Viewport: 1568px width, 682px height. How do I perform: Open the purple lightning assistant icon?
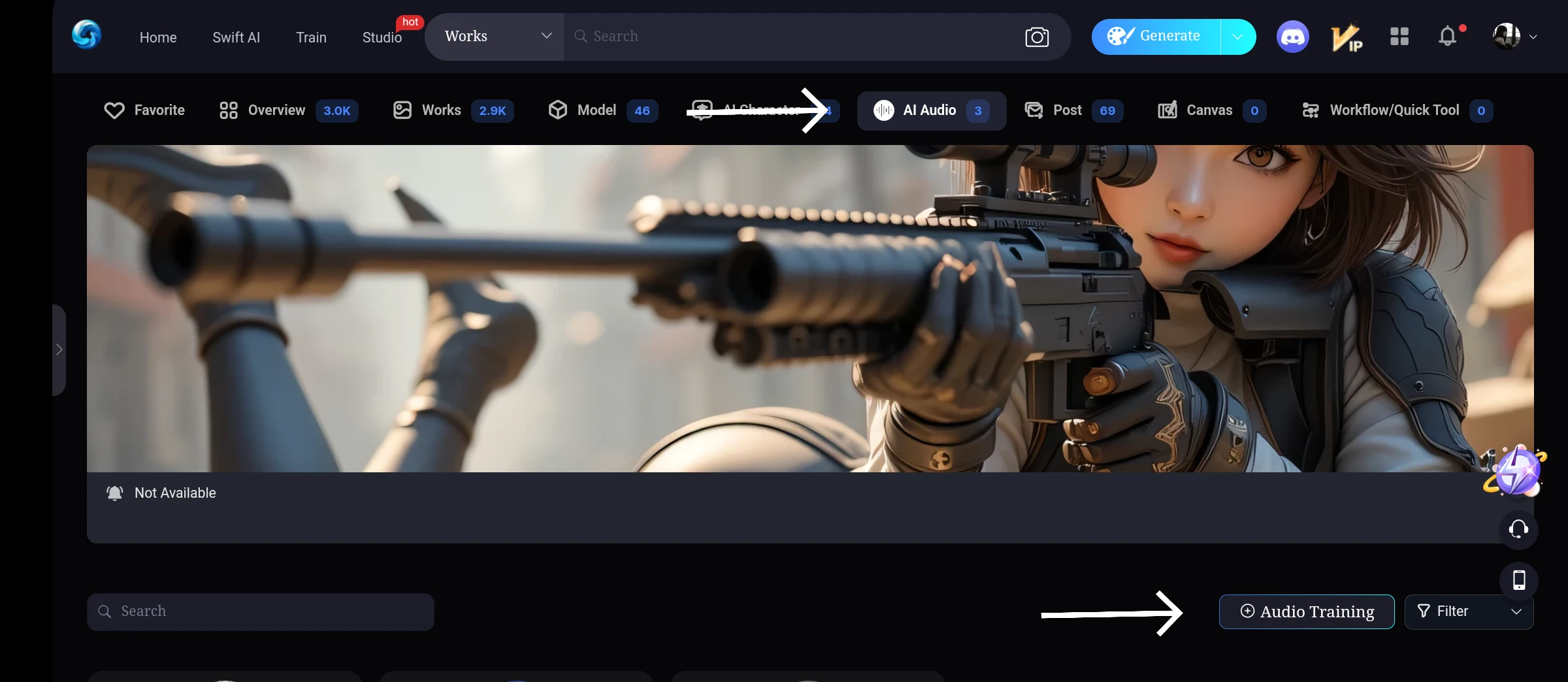(1516, 470)
